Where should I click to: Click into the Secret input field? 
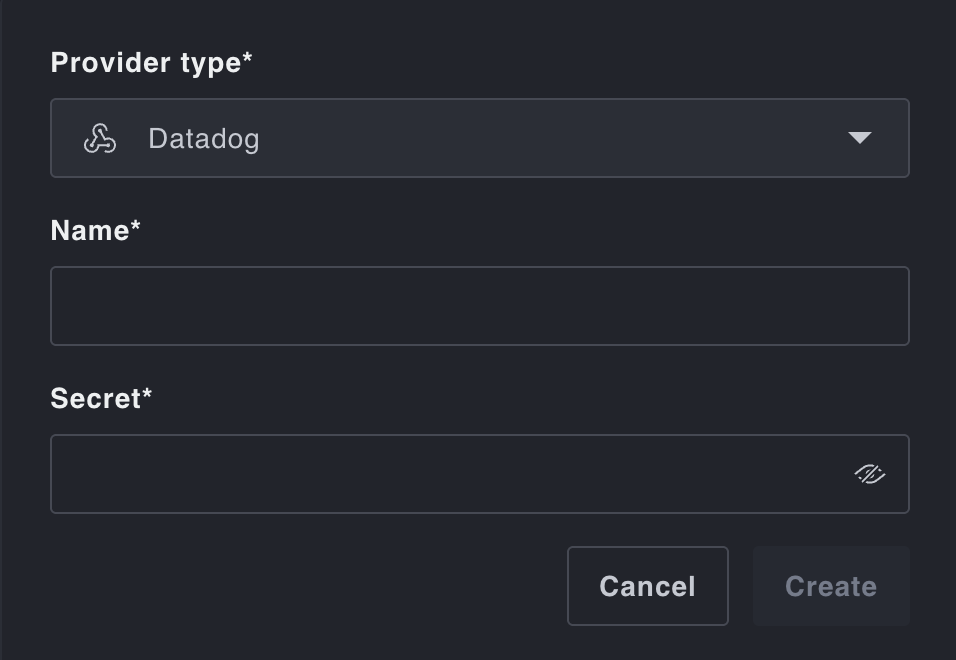[x=450, y=474]
